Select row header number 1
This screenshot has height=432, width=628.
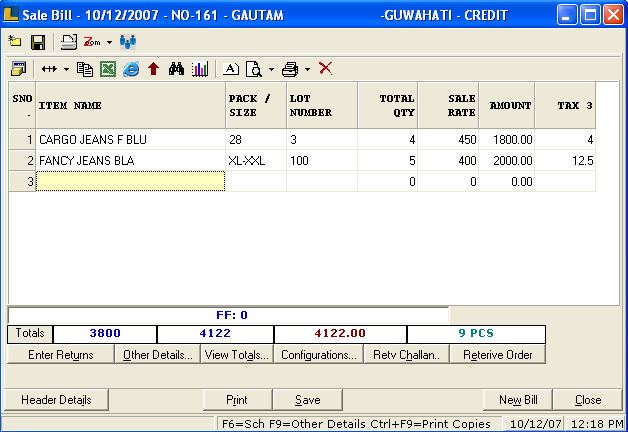point(22,140)
